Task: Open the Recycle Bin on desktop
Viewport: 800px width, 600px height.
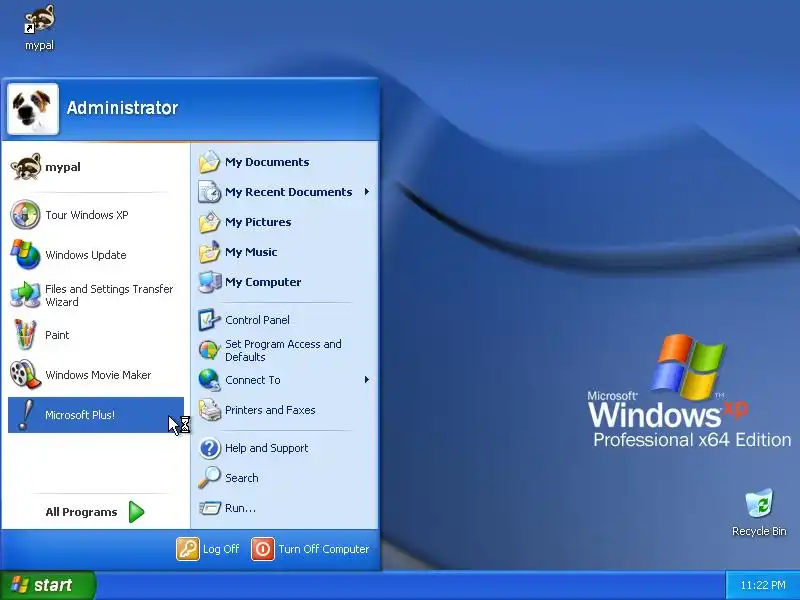Action: click(x=759, y=503)
